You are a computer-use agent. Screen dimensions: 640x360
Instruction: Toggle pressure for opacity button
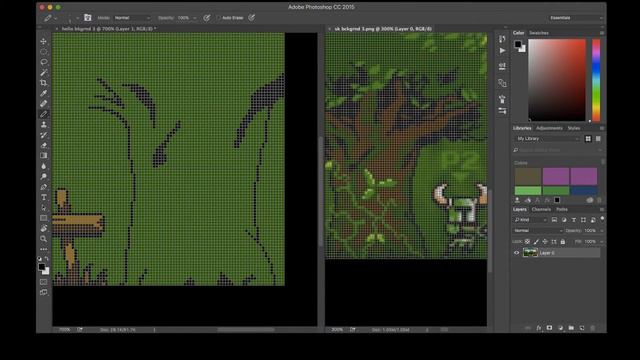pyautogui.click(x=207, y=18)
